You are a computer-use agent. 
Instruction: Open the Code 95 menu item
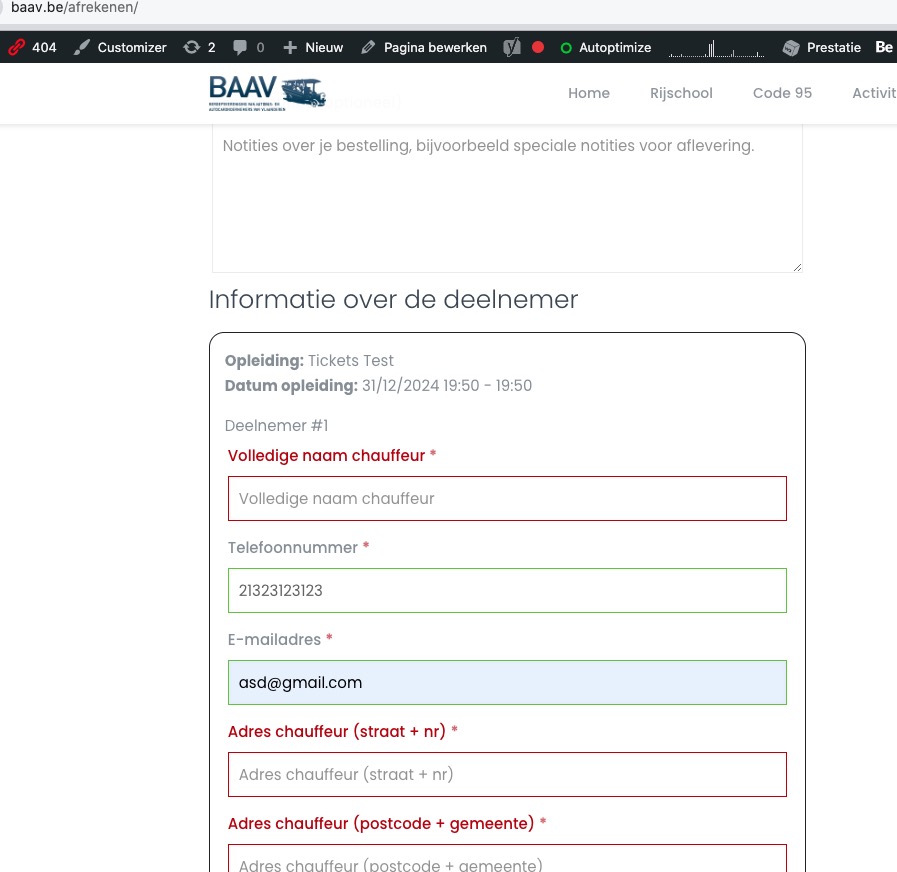(782, 93)
